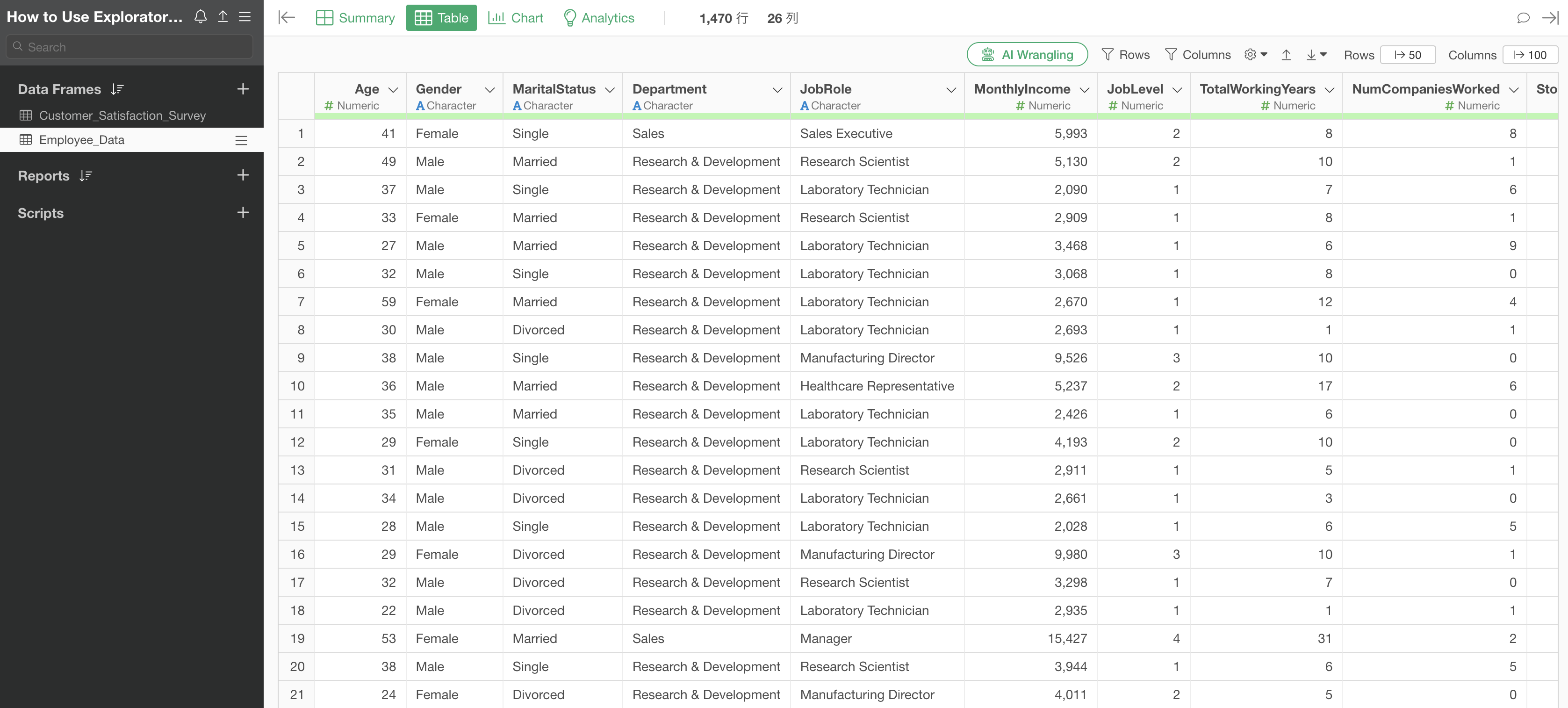1568x708 pixels.
Task: Open Employee_Data row menu icon
Action: pos(241,140)
